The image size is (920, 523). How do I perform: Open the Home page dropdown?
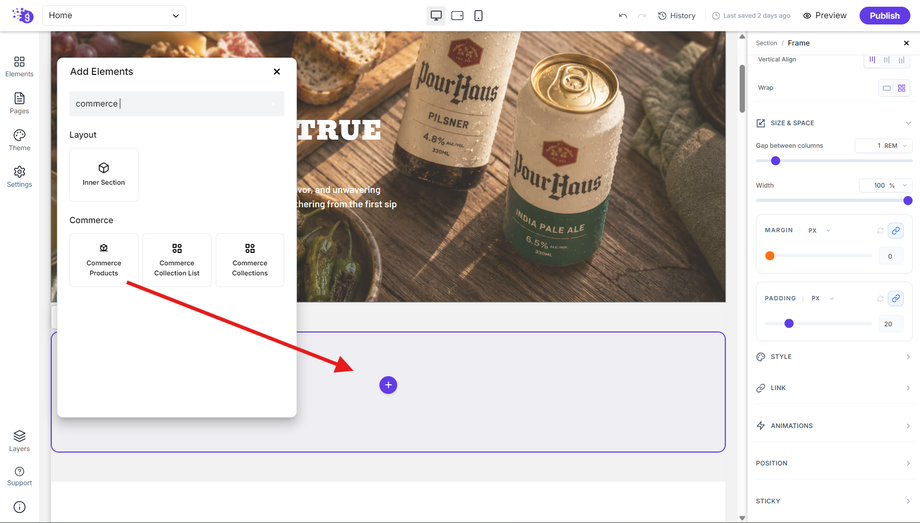114,15
